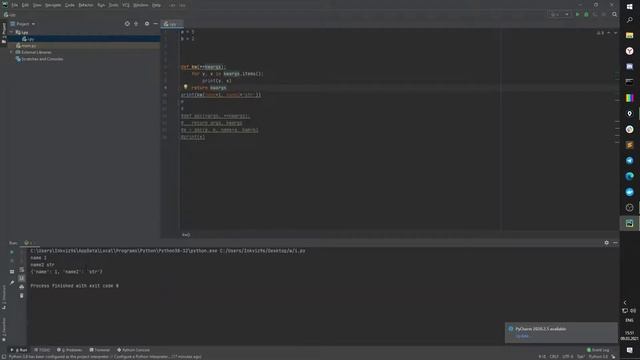The width and height of the screenshot is (640, 360).
Task: Click the kw() breadcrumb below editor
Action: tap(186, 235)
